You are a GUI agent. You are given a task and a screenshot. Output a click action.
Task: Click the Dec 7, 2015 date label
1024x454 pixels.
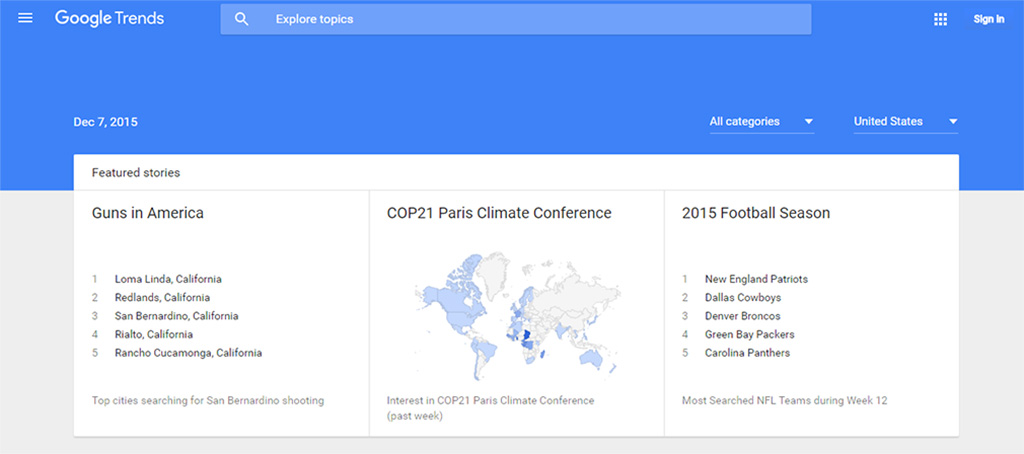click(x=105, y=122)
